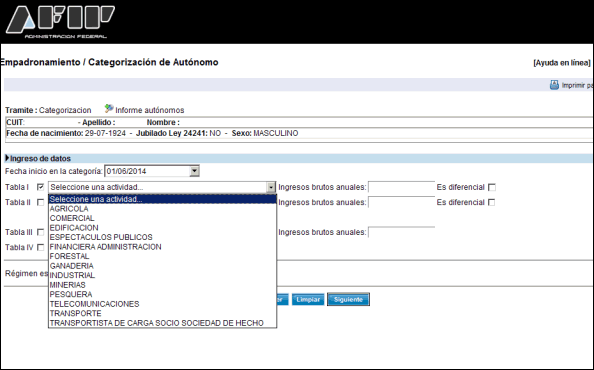The width and height of the screenshot is (594, 370).
Task: Click the 01/06/2014 date value
Action: click(126, 171)
